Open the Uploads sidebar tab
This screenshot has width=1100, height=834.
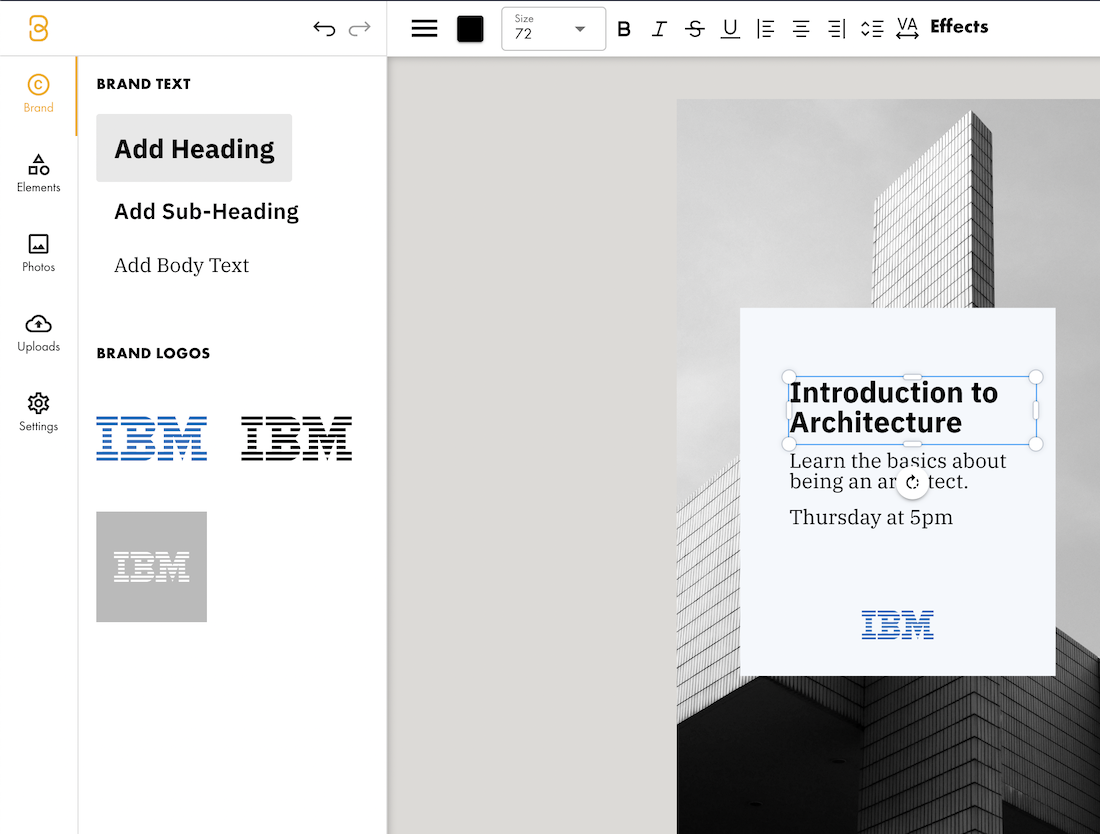point(38,332)
